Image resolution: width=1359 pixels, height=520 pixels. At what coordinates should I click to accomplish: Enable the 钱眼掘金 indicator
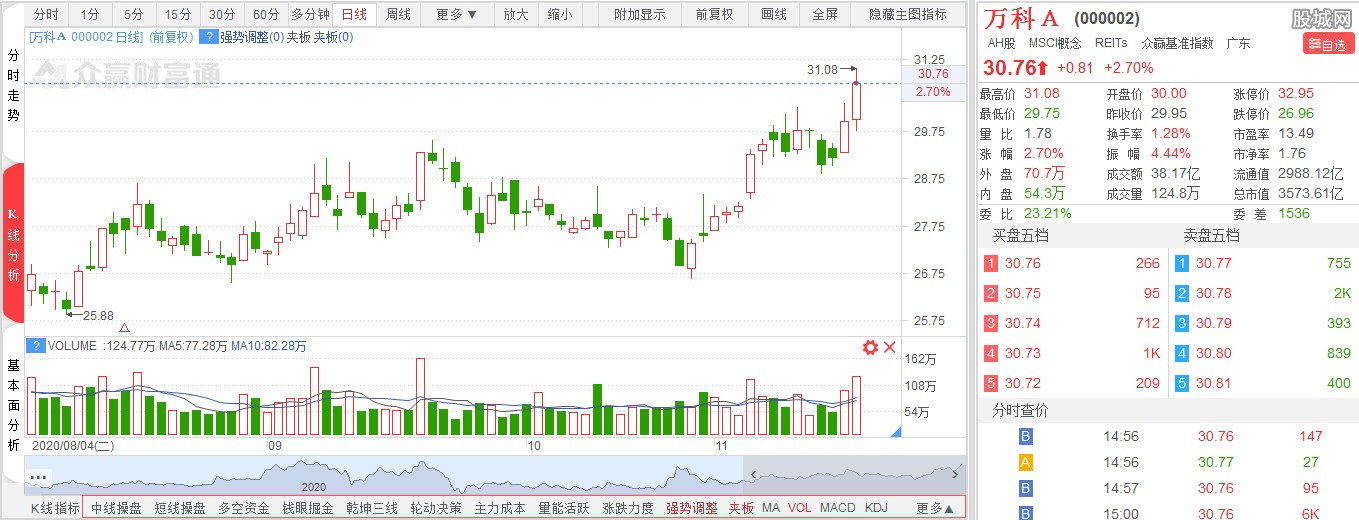308,508
